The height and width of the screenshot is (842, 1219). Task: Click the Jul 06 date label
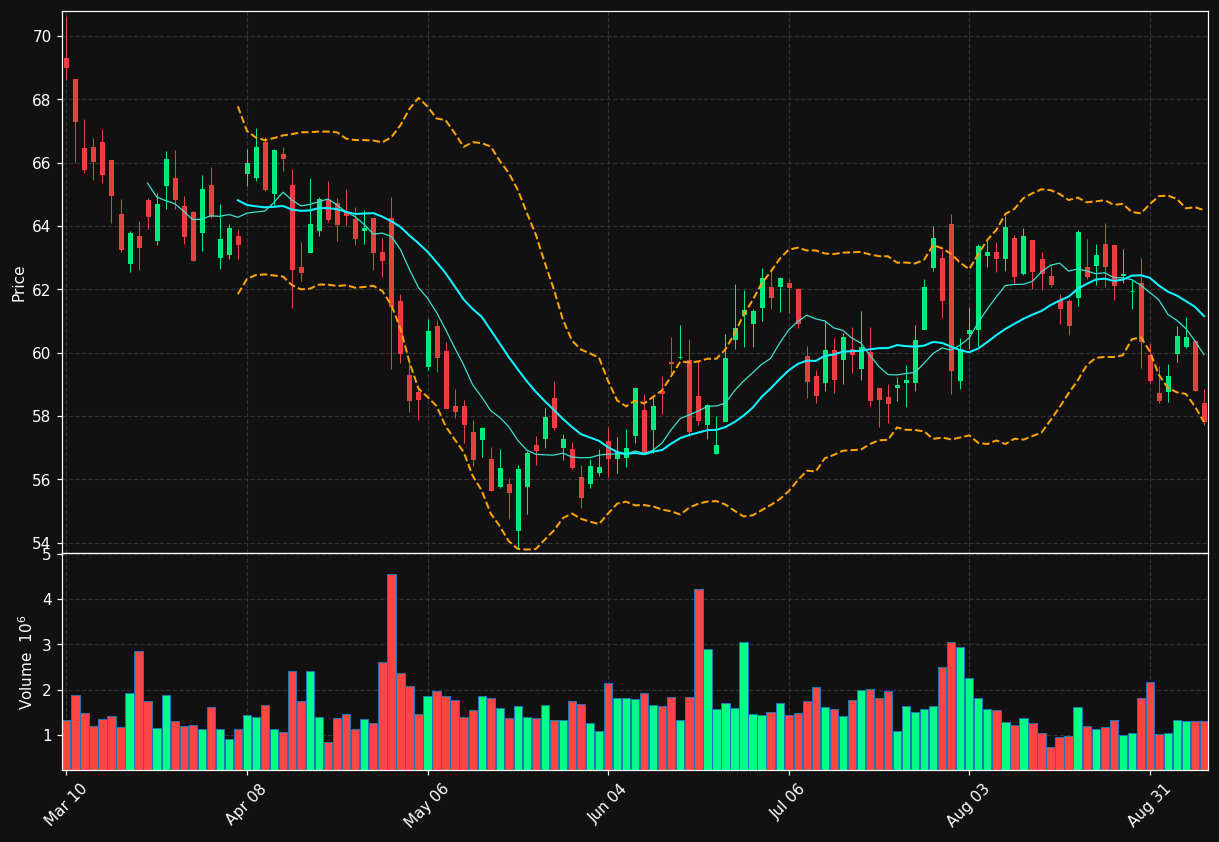(x=788, y=804)
